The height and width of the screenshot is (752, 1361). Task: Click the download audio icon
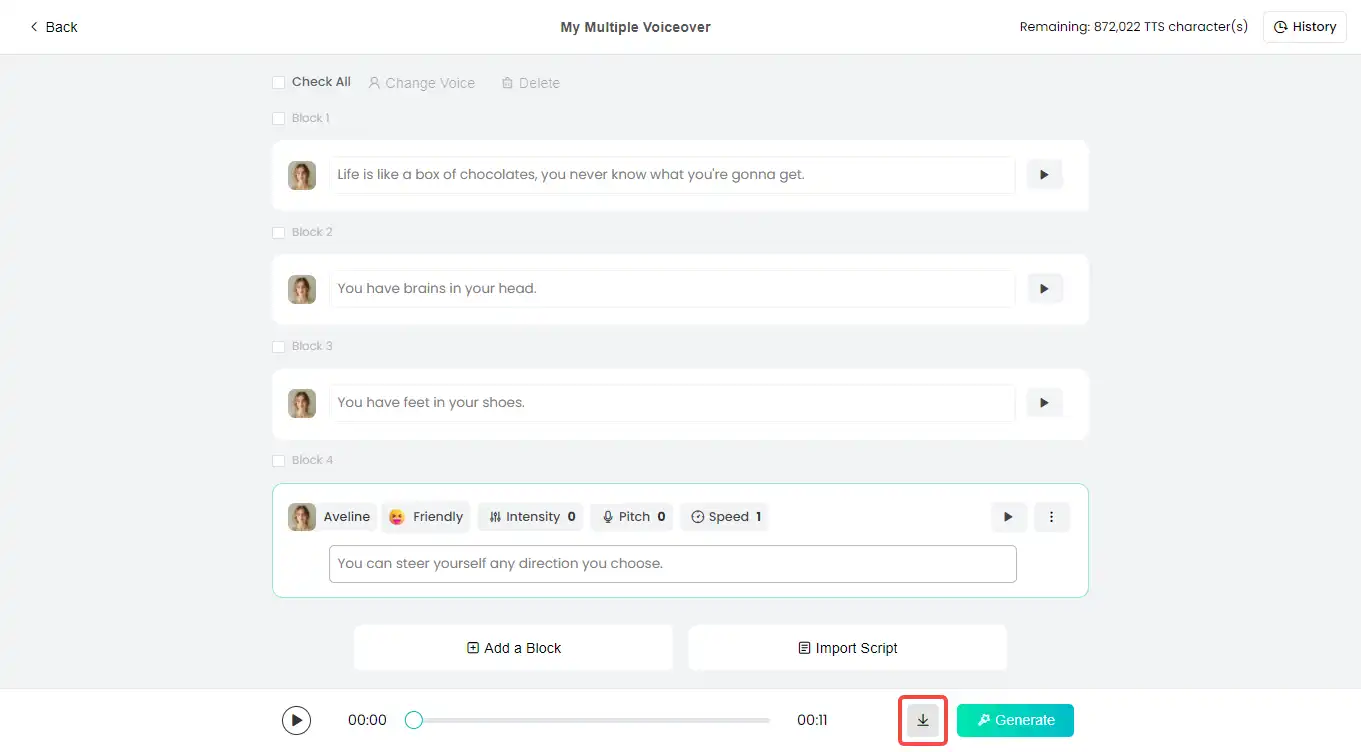coord(922,720)
